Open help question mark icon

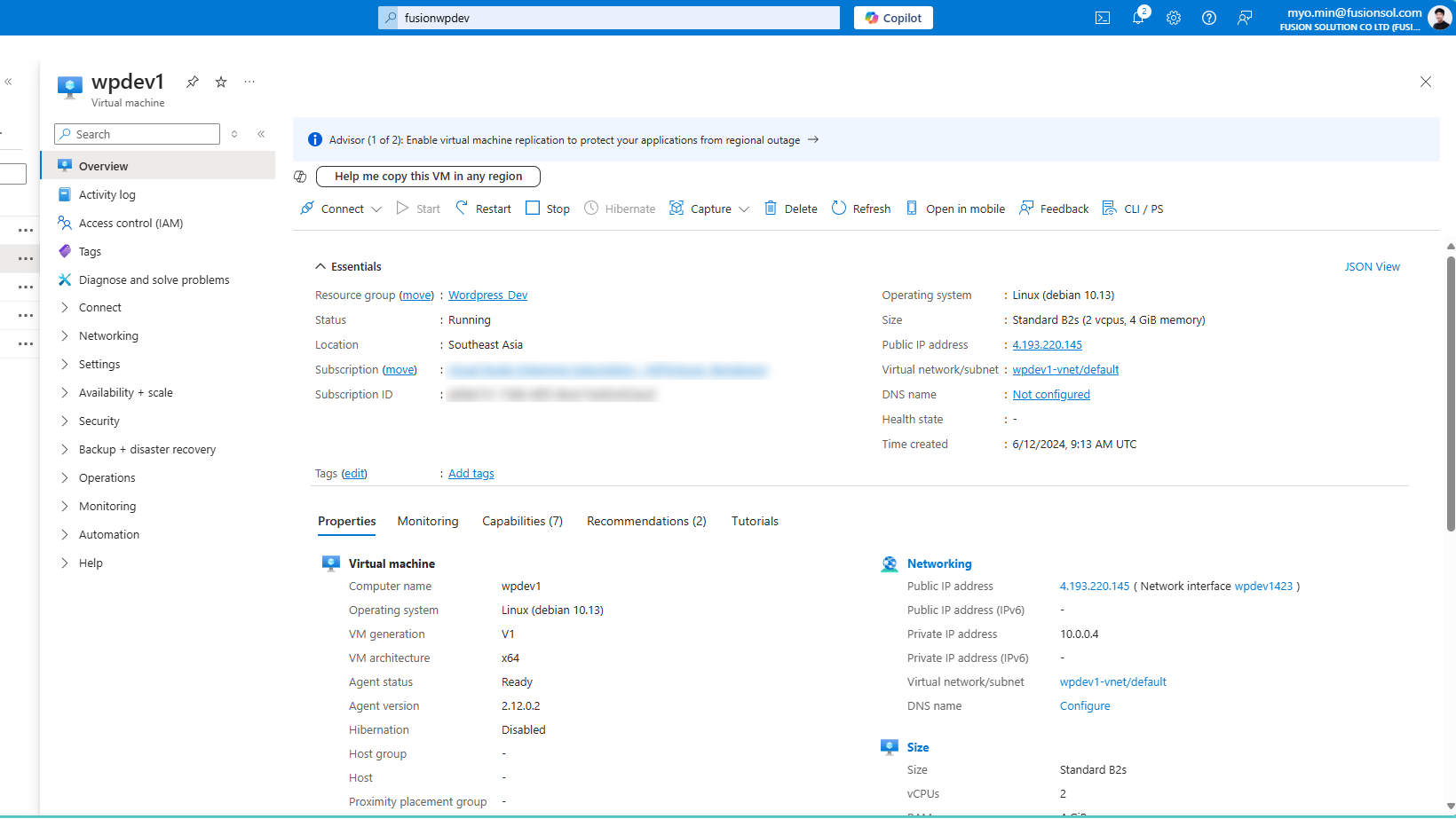pos(1209,18)
